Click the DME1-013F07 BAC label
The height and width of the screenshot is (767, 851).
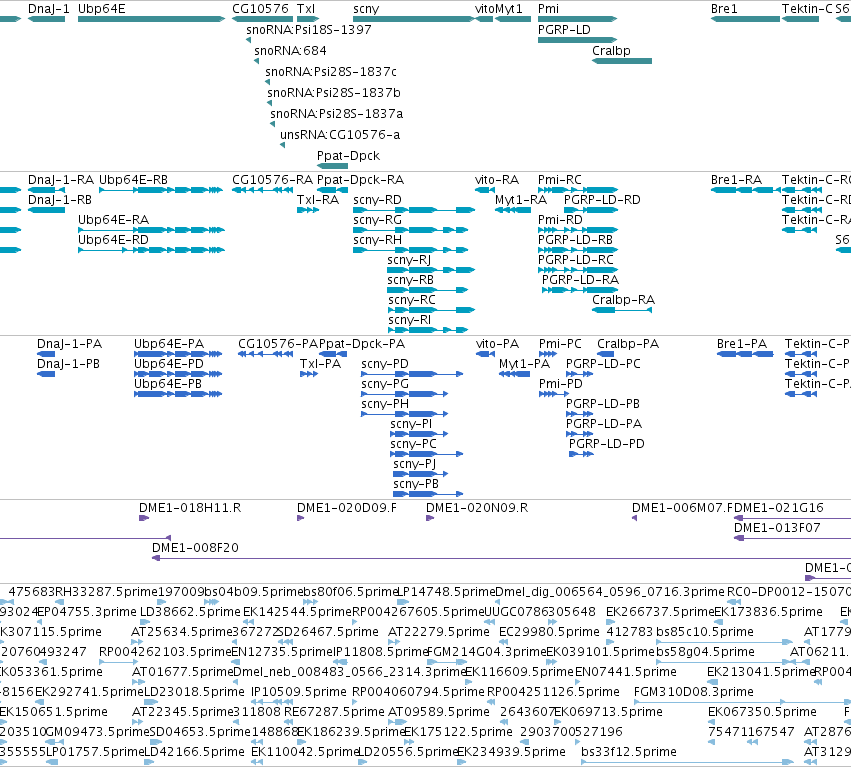[x=777, y=528]
